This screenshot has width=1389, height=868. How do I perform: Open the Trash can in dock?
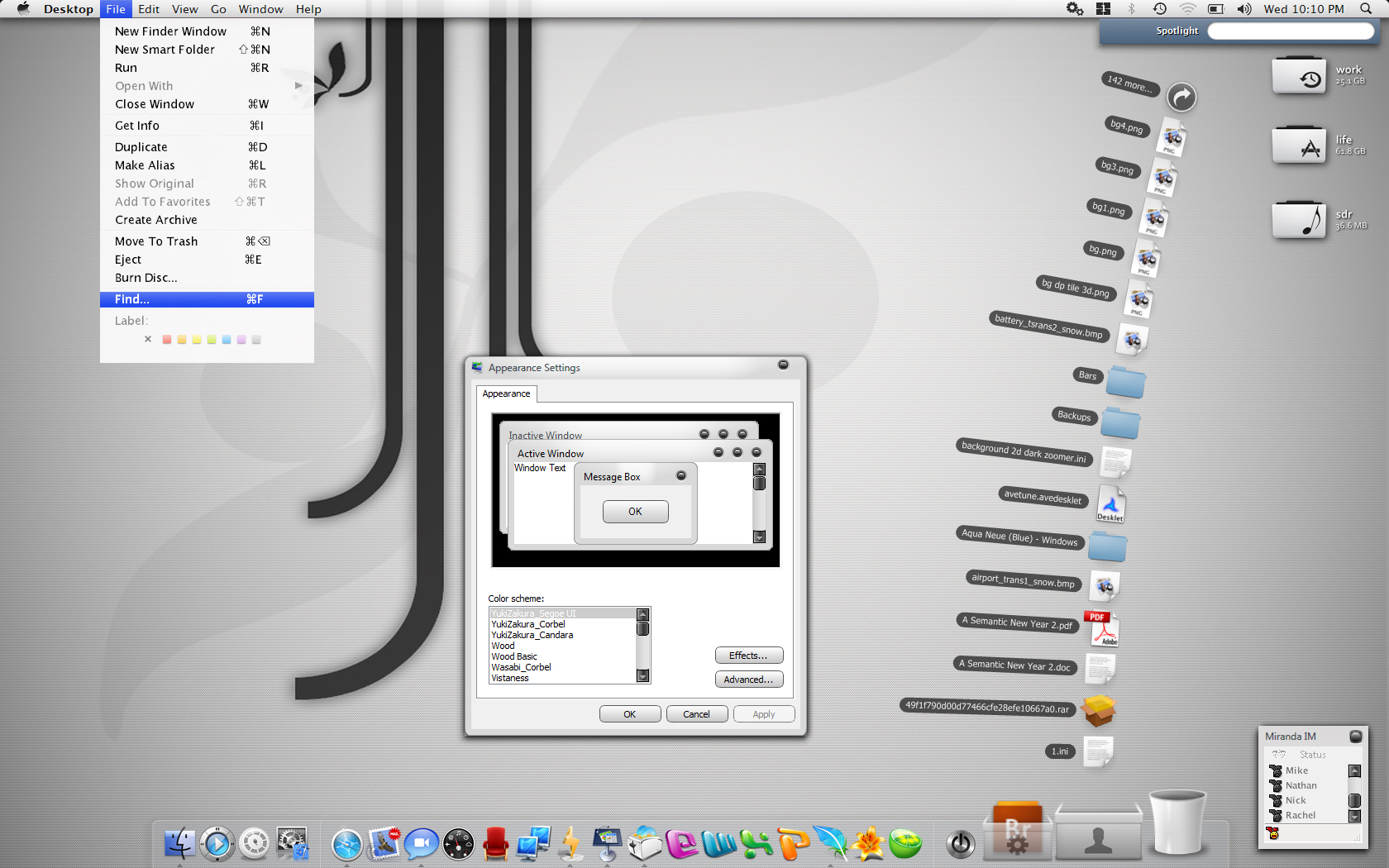tap(1178, 822)
